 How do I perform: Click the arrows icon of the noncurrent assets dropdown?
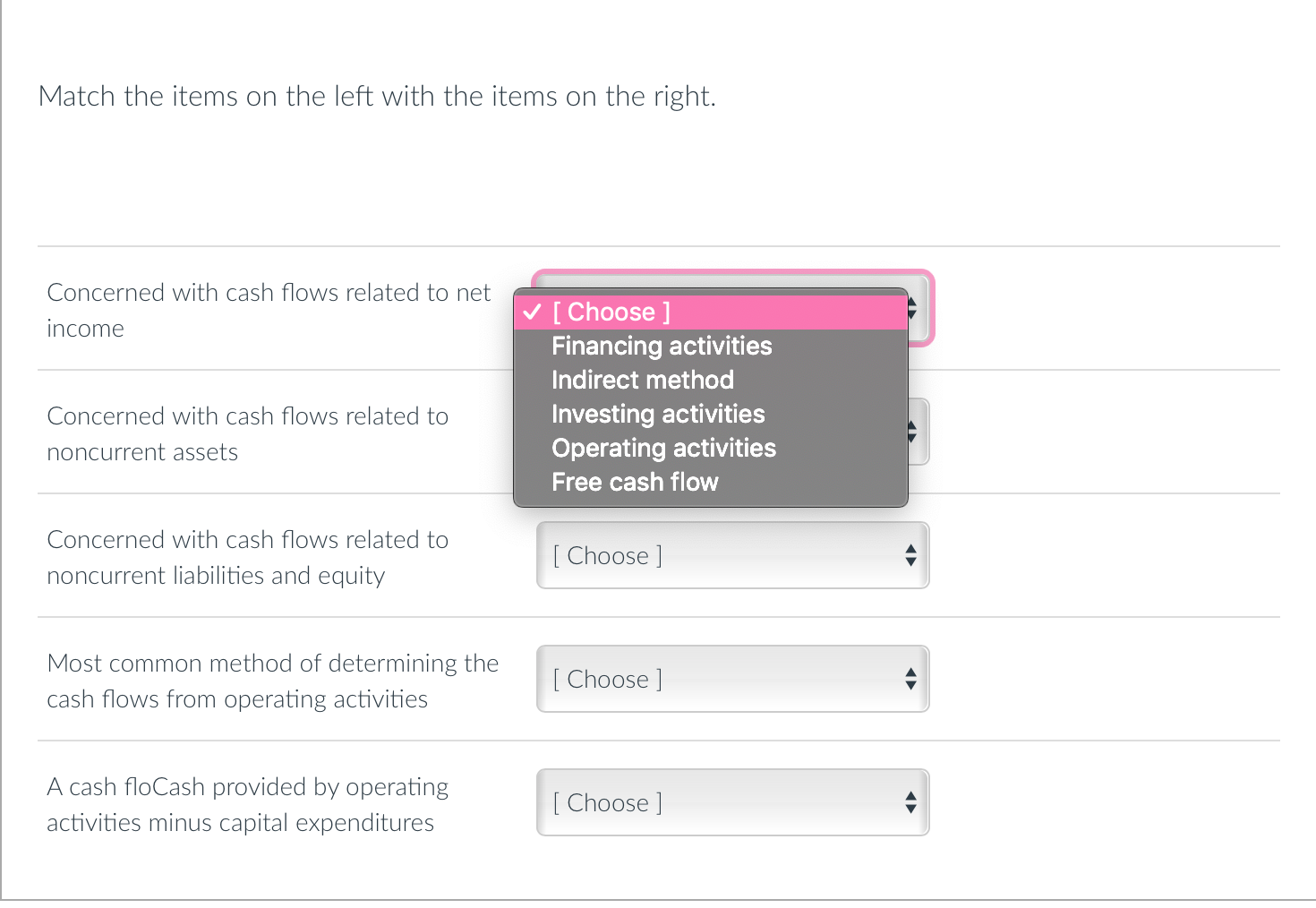[x=913, y=433]
